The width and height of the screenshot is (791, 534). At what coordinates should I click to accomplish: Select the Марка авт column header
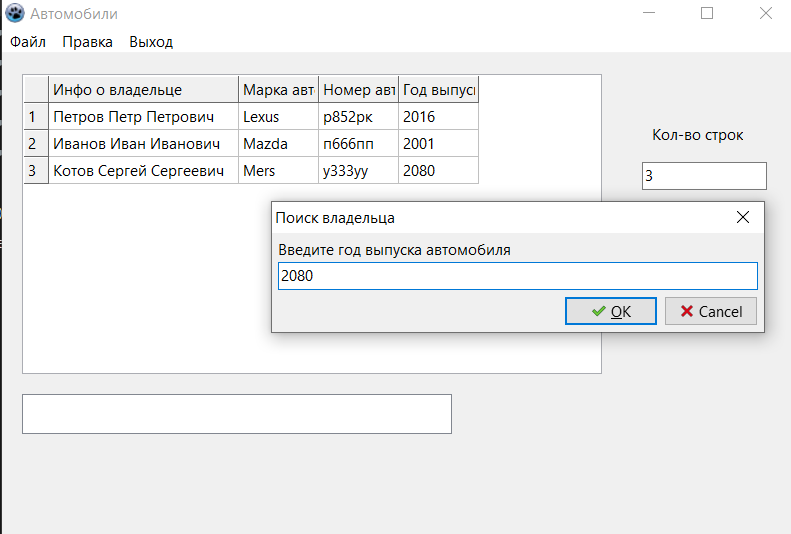point(278,90)
